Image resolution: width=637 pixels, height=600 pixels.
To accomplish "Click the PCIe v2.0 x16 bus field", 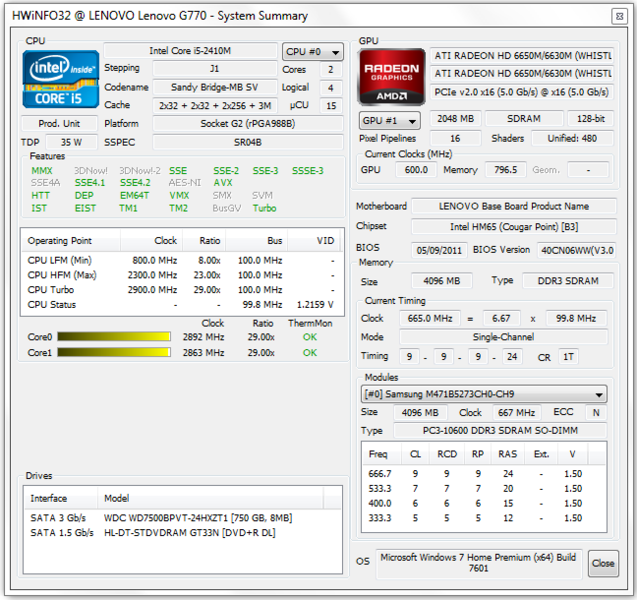I will (522, 92).
